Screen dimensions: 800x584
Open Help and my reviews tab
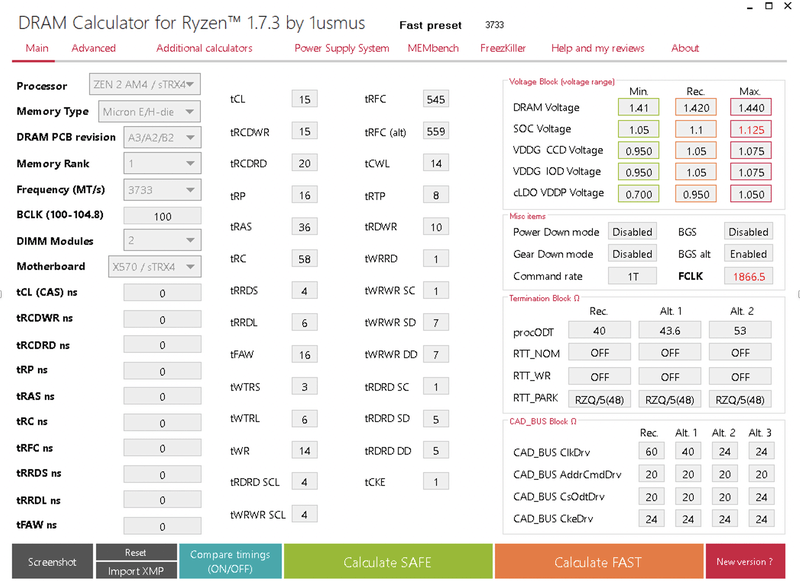tap(597, 48)
